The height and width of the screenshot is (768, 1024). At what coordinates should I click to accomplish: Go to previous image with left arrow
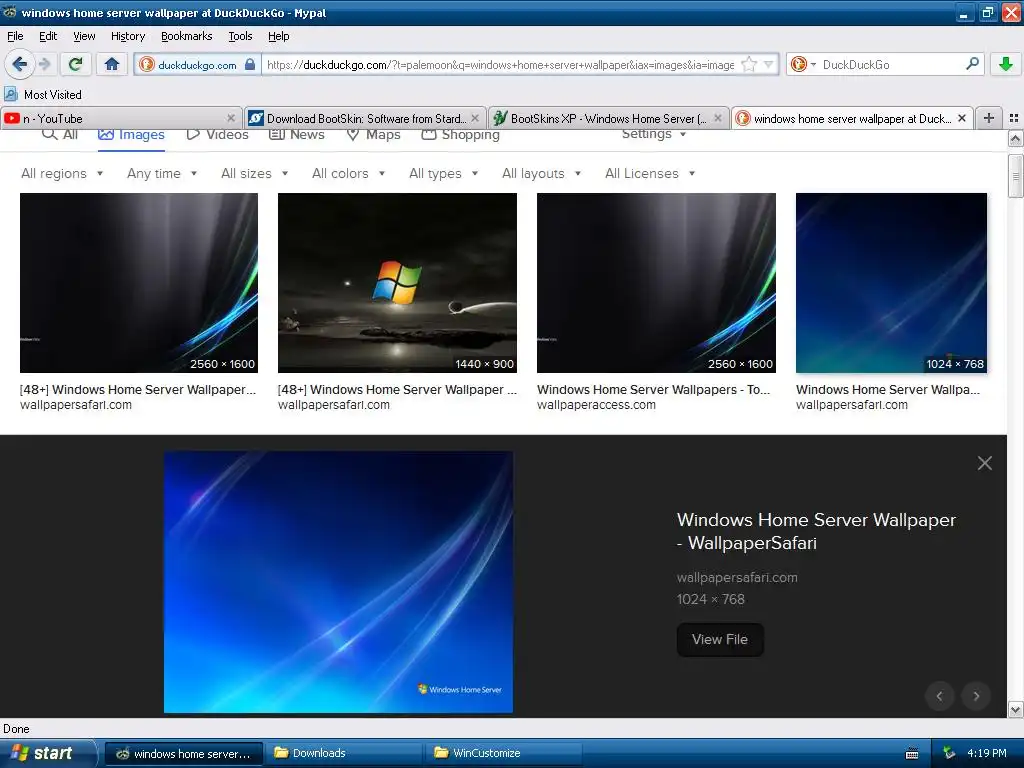940,696
